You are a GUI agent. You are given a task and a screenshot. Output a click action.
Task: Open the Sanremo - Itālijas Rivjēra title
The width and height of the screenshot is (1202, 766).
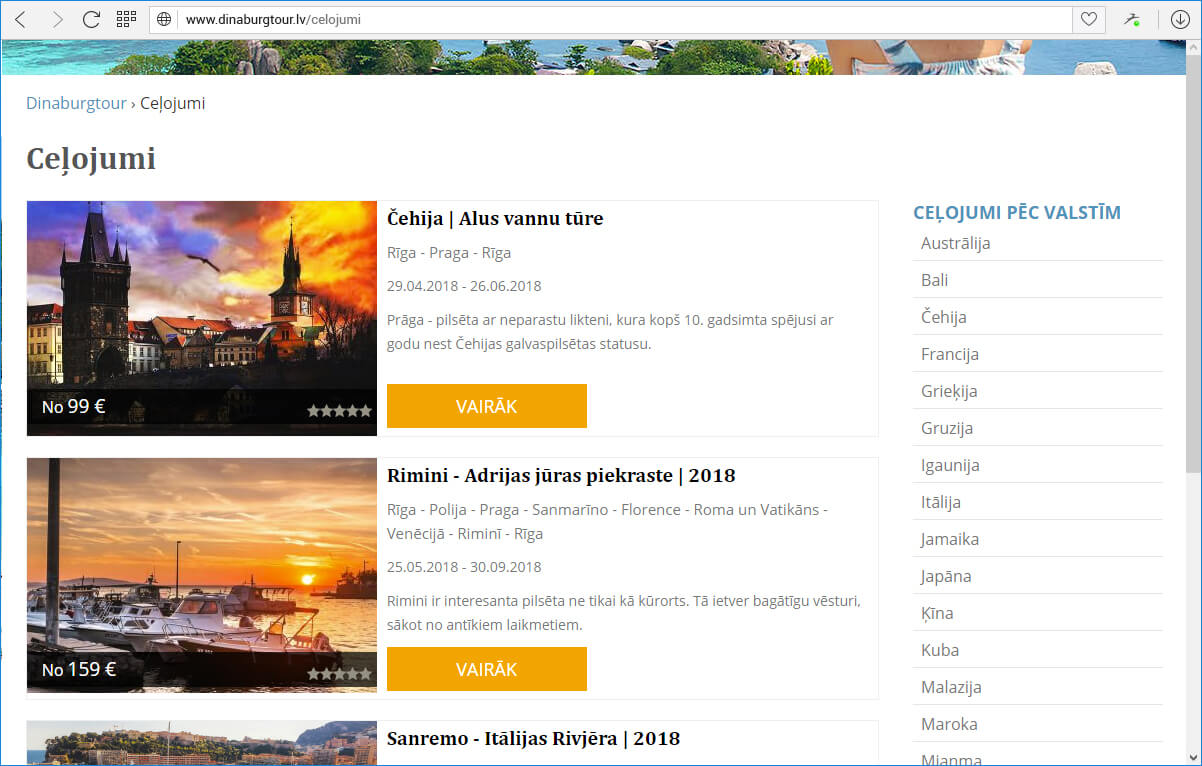point(533,739)
